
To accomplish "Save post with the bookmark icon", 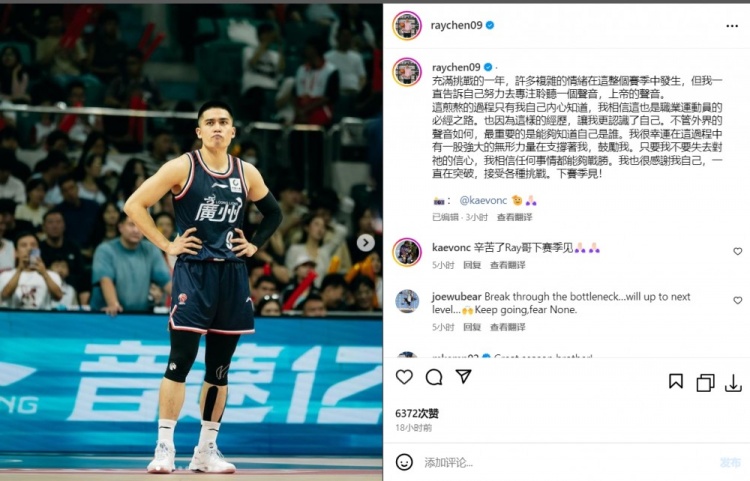I will (x=675, y=381).
